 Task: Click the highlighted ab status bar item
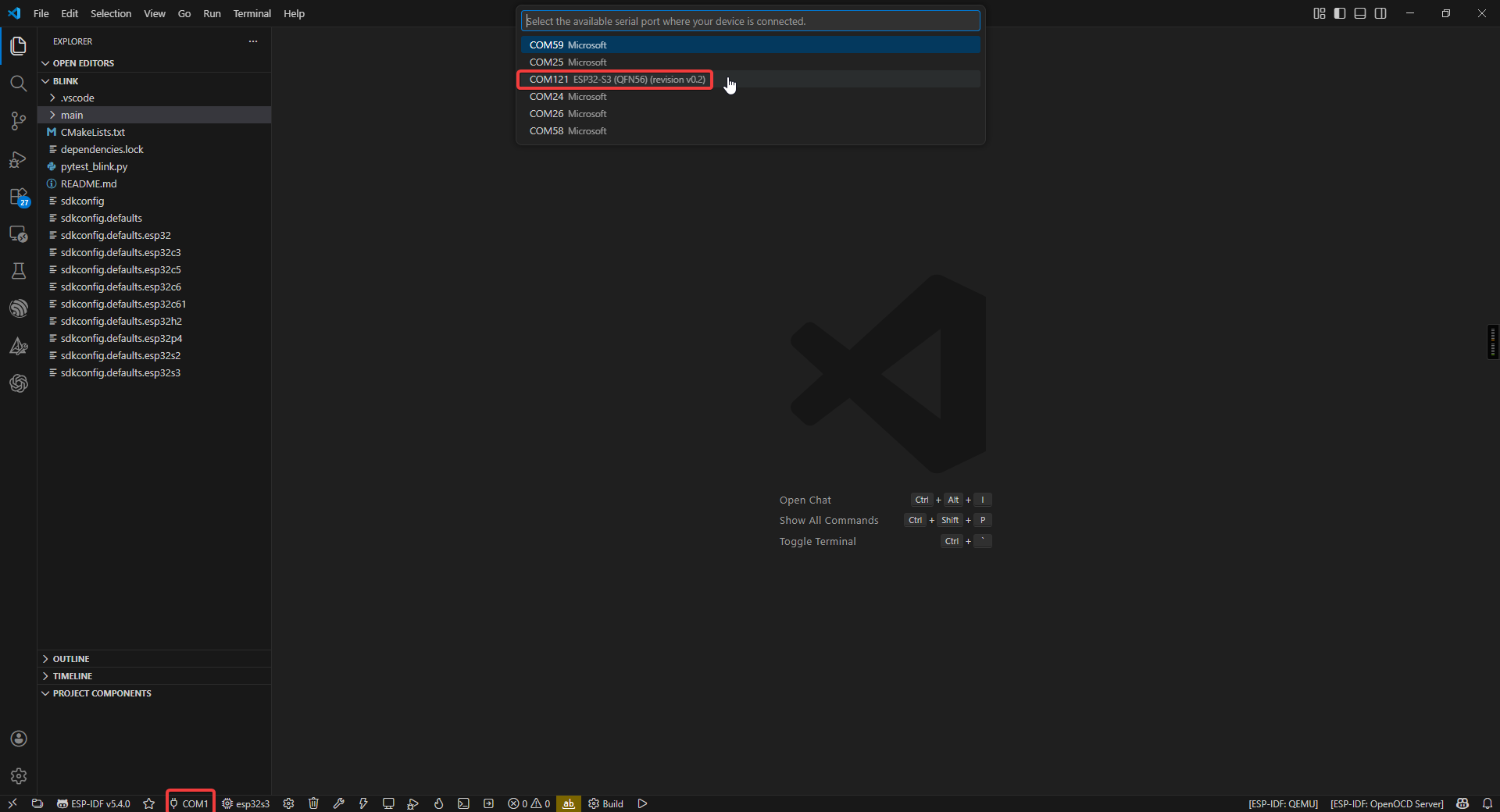569,803
